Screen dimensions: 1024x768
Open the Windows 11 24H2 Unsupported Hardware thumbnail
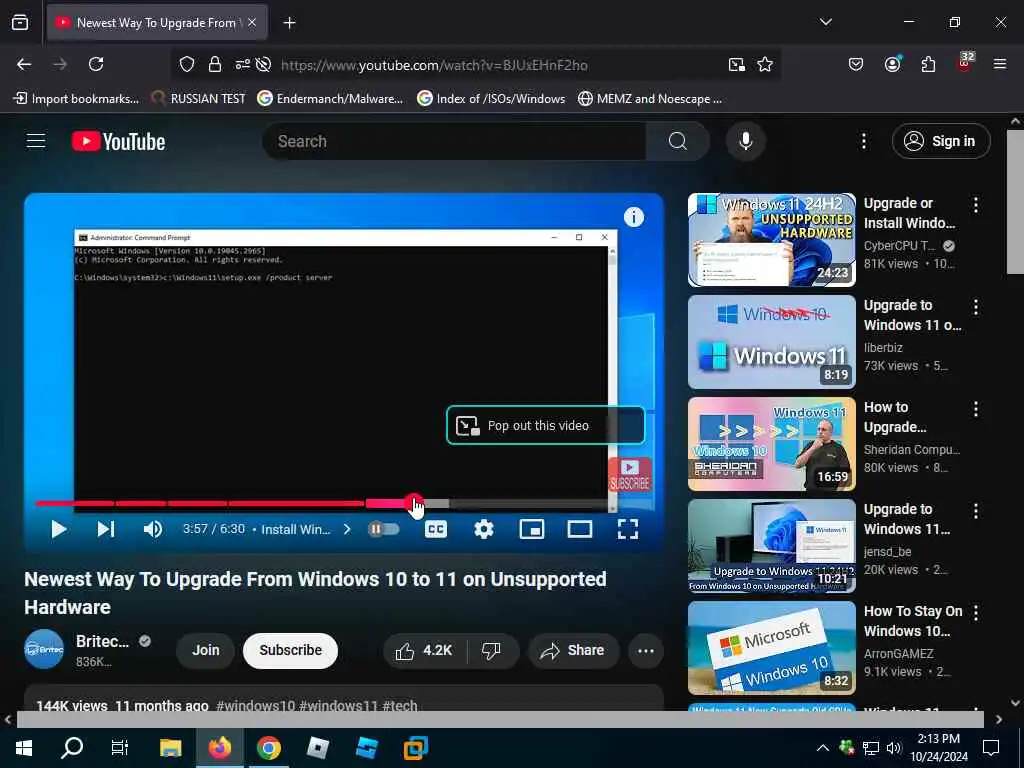click(x=771, y=240)
